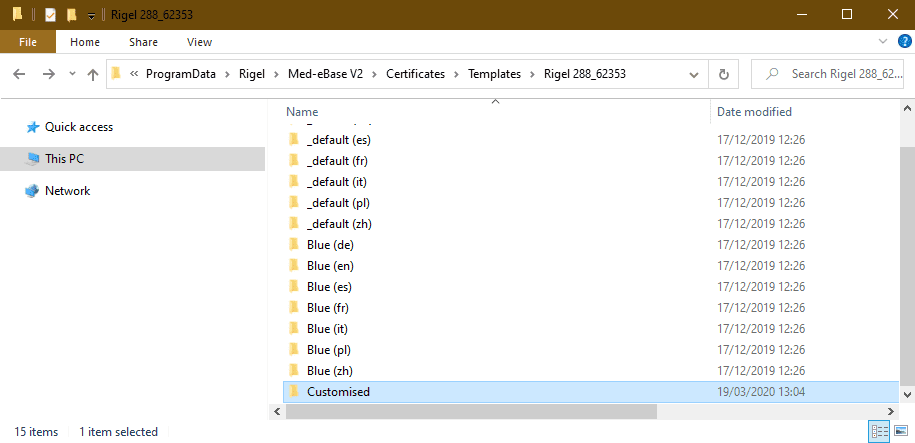Open the recent locations dropdown
Screen dimensions: 915x443
(x=71, y=75)
